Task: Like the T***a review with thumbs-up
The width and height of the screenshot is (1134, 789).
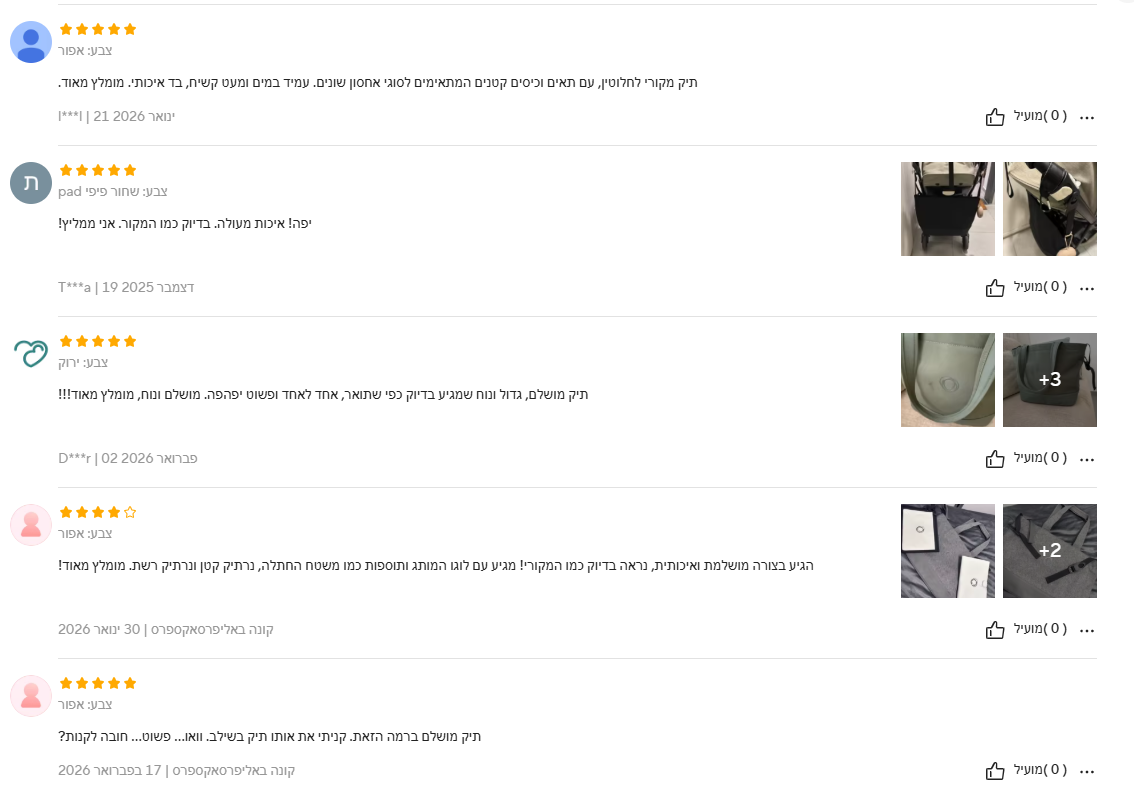Action: [994, 288]
